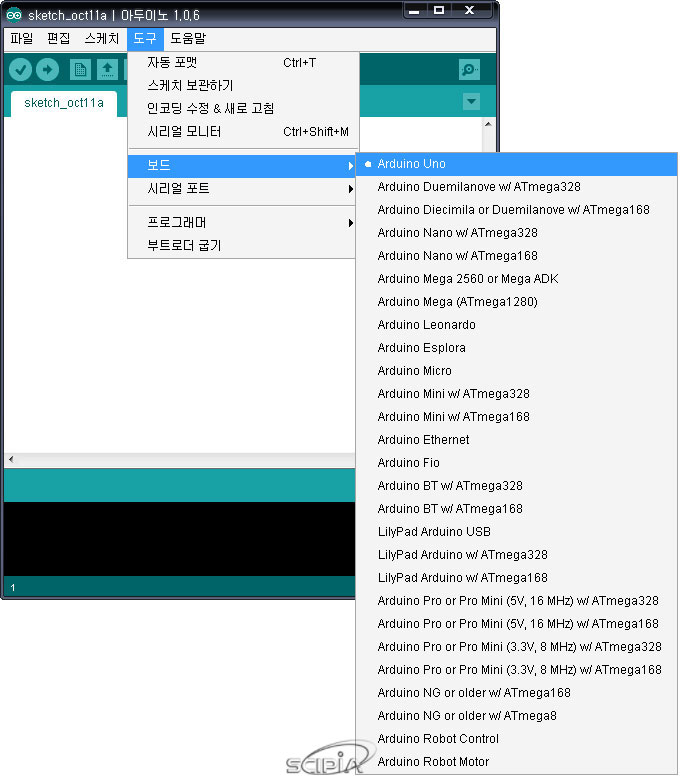Select Arduino Nano w/ ATmega168

point(516,256)
